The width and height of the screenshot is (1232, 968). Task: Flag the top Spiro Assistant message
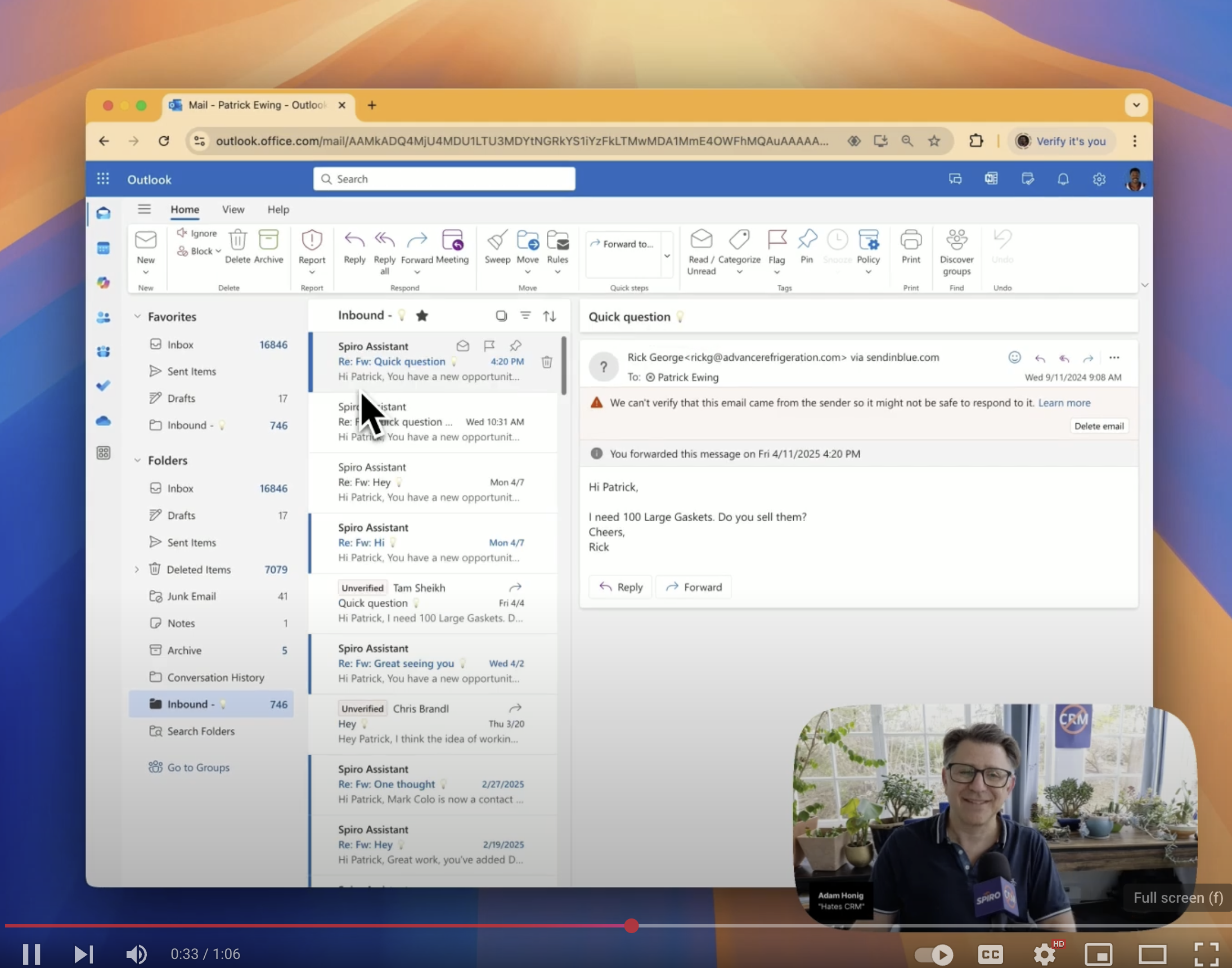click(x=489, y=345)
